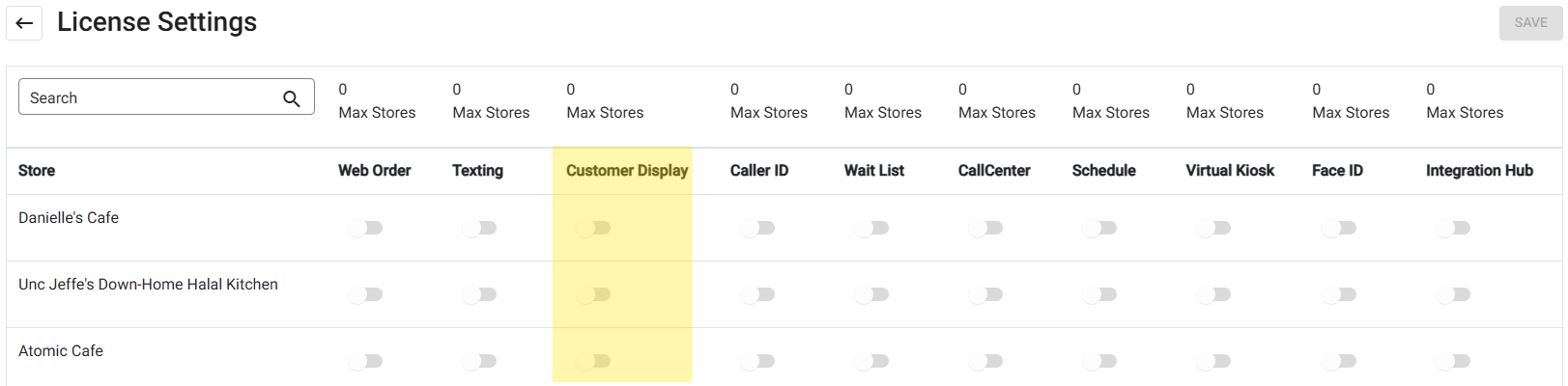Enable Customer Display for Atomic Cafe
This screenshot has width=1568, height=386.
pos(594,362)
